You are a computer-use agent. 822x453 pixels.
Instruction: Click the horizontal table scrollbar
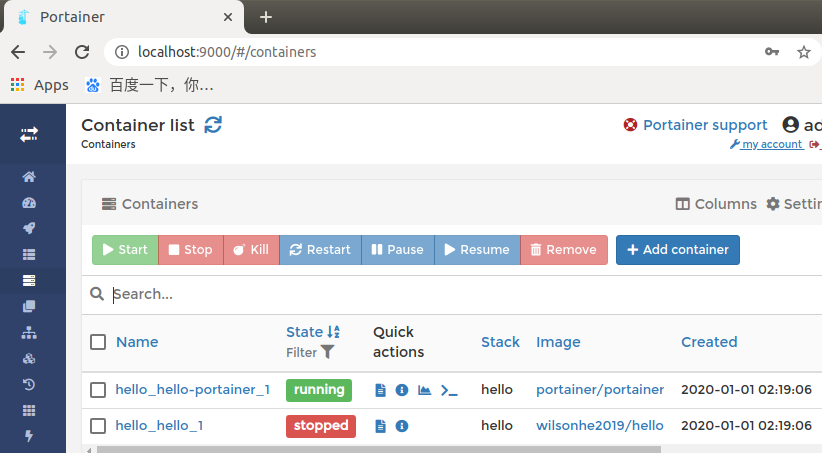[378, 449]
